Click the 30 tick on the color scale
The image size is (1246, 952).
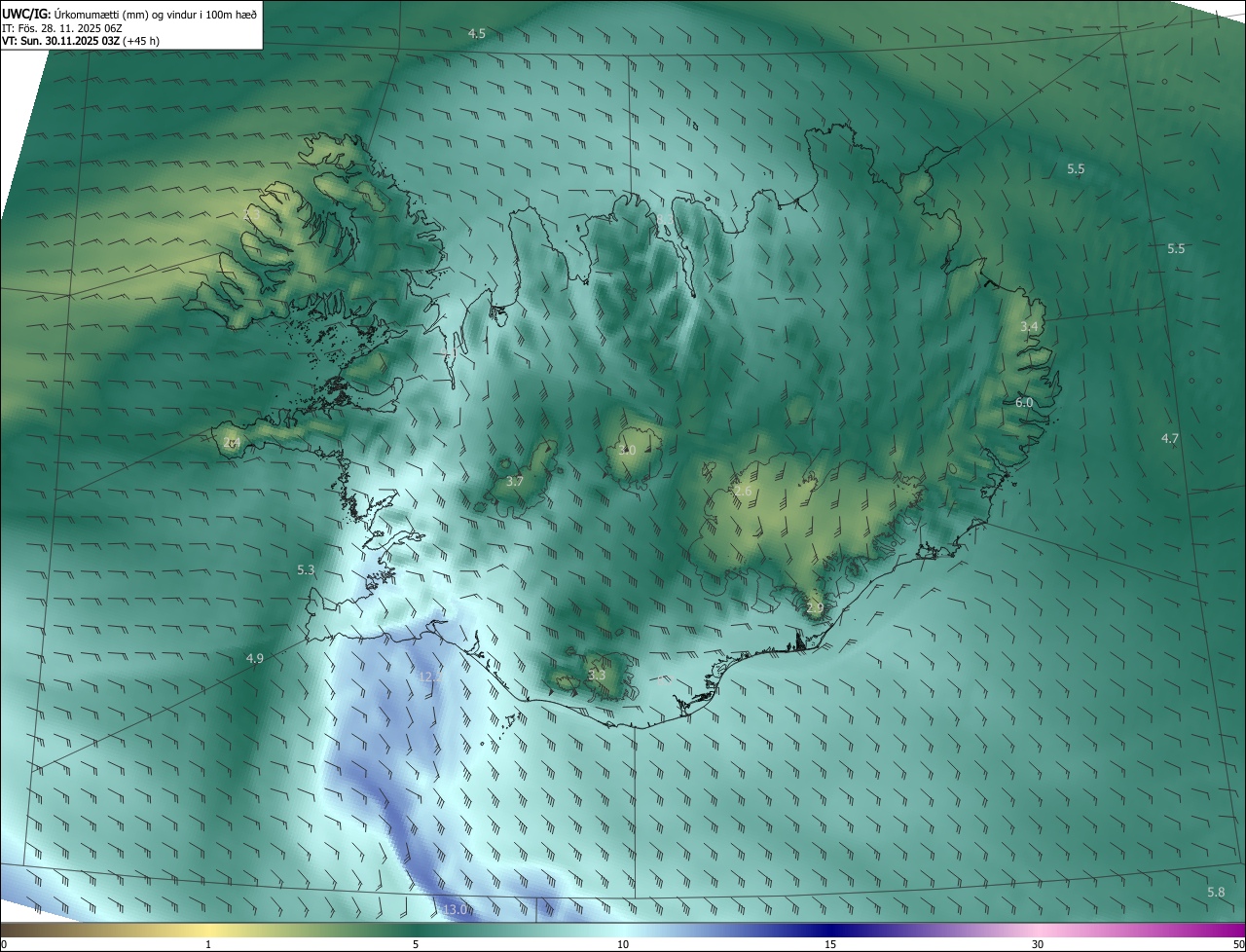pyautogui.click(x=1038, y=944)
